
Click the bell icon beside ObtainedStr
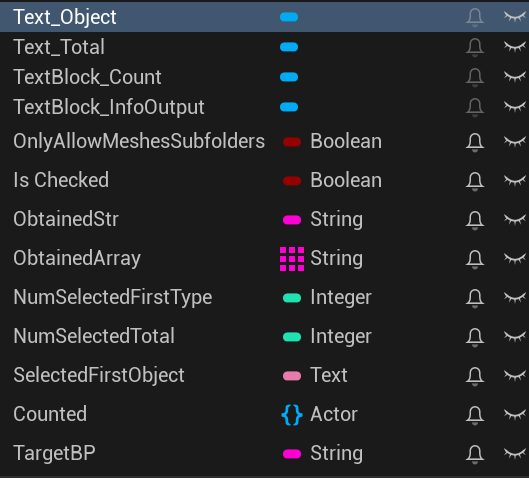(475, 220)
